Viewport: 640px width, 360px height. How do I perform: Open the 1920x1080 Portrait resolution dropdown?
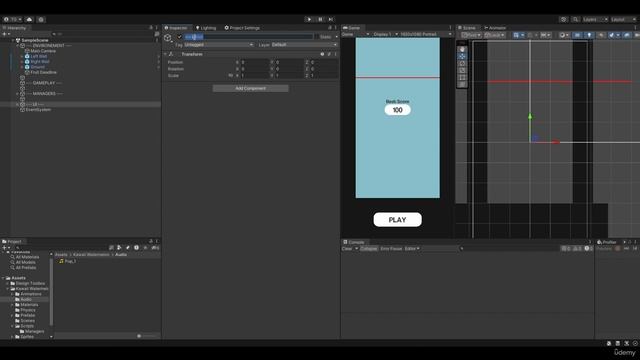pos(426,34)
